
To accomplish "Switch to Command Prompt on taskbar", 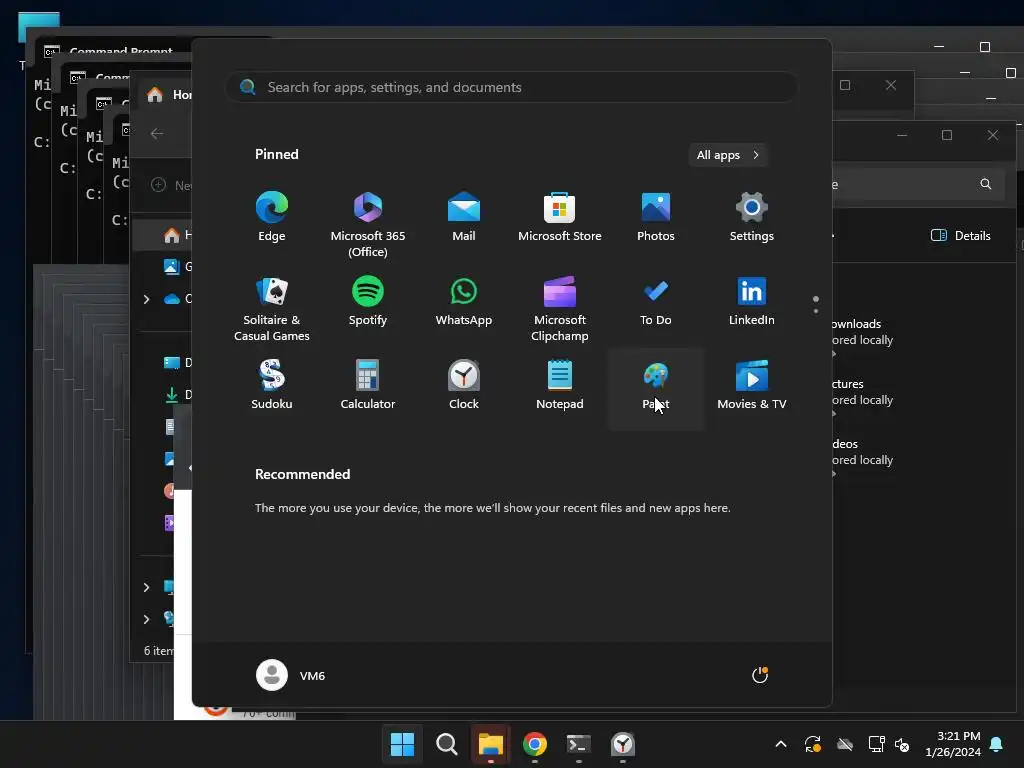I will coord(579,744).
